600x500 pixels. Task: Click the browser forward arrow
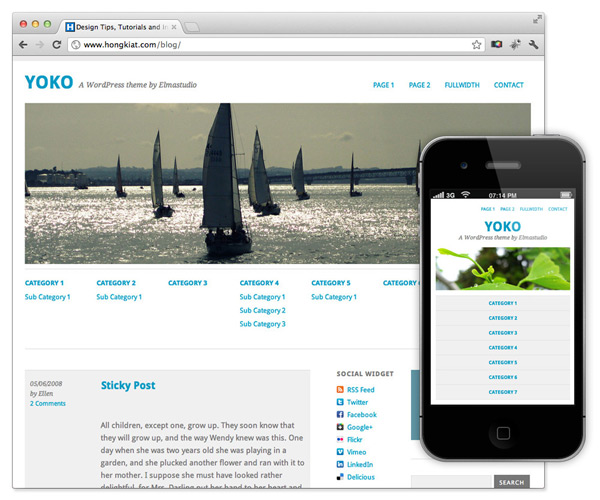tap(39, 45)
